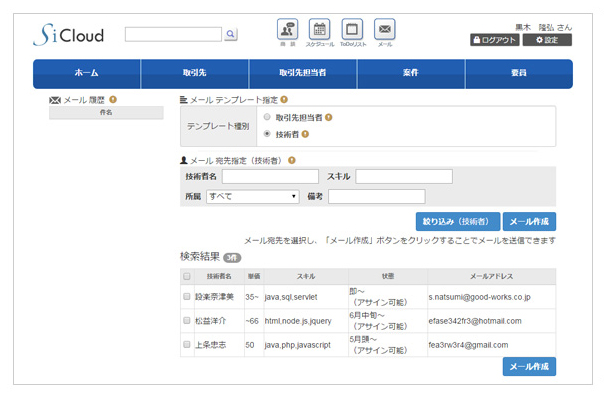604x397 pixels.
Task: Click the person icon of メール宛先指定
Action: (184, 161)
